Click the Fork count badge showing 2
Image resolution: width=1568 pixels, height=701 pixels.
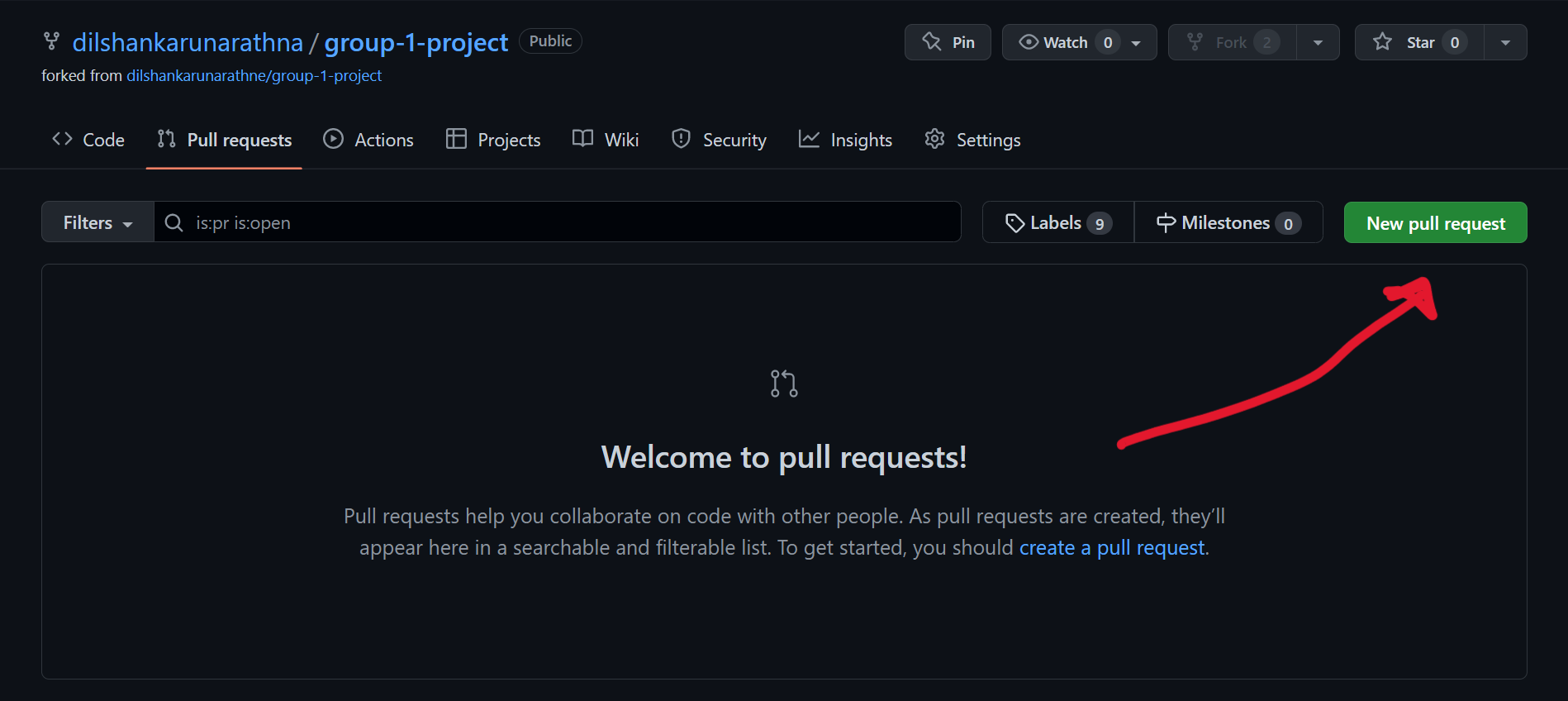coord(1266,42)
